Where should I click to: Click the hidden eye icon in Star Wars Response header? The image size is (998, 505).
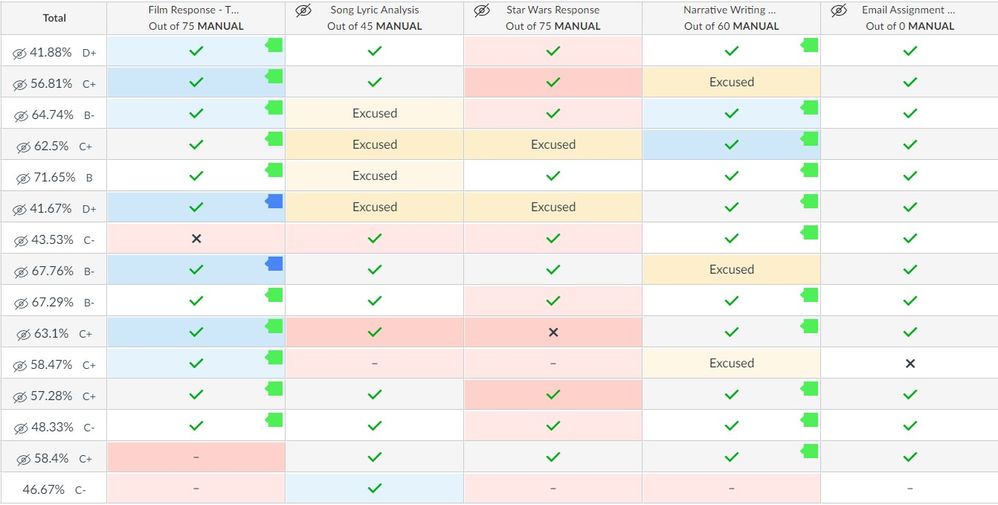tap(482, 10)
